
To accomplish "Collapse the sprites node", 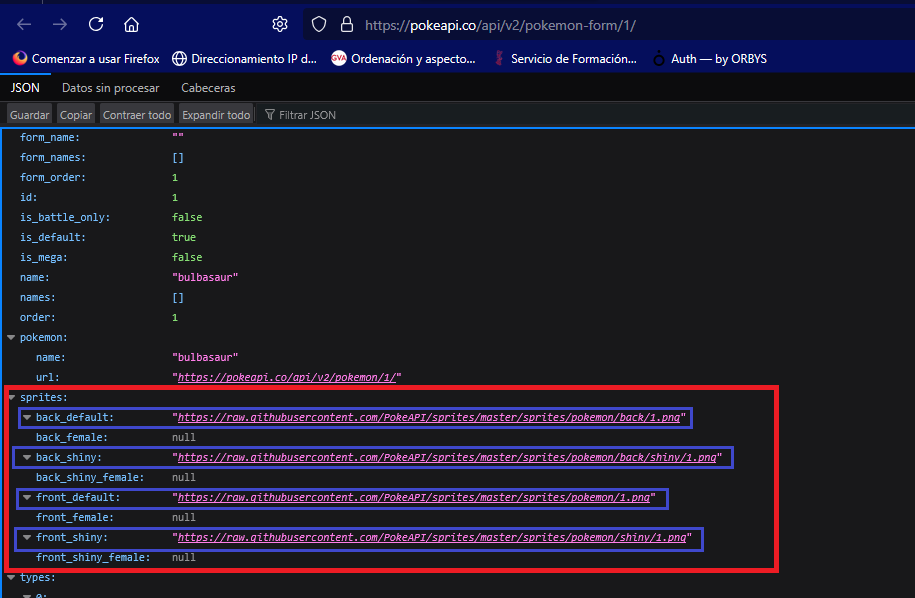I will coord(11,397).
